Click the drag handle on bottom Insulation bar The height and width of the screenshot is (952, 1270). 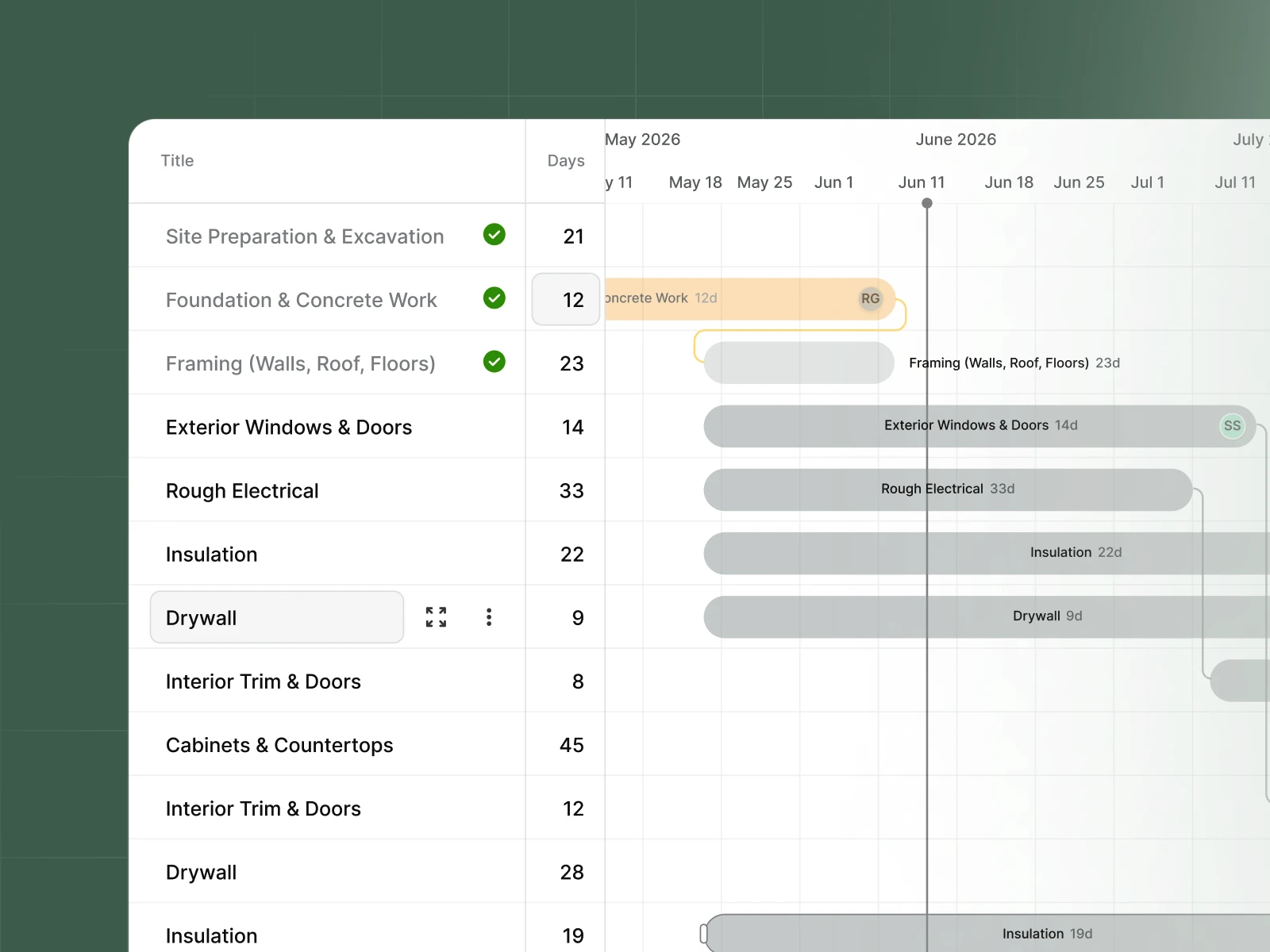[x=705, y=934]
